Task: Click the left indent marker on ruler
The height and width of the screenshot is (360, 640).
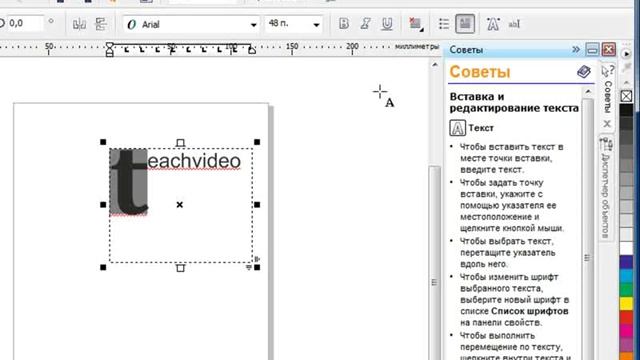Action: pyautogui.click(x=110, y=49)
